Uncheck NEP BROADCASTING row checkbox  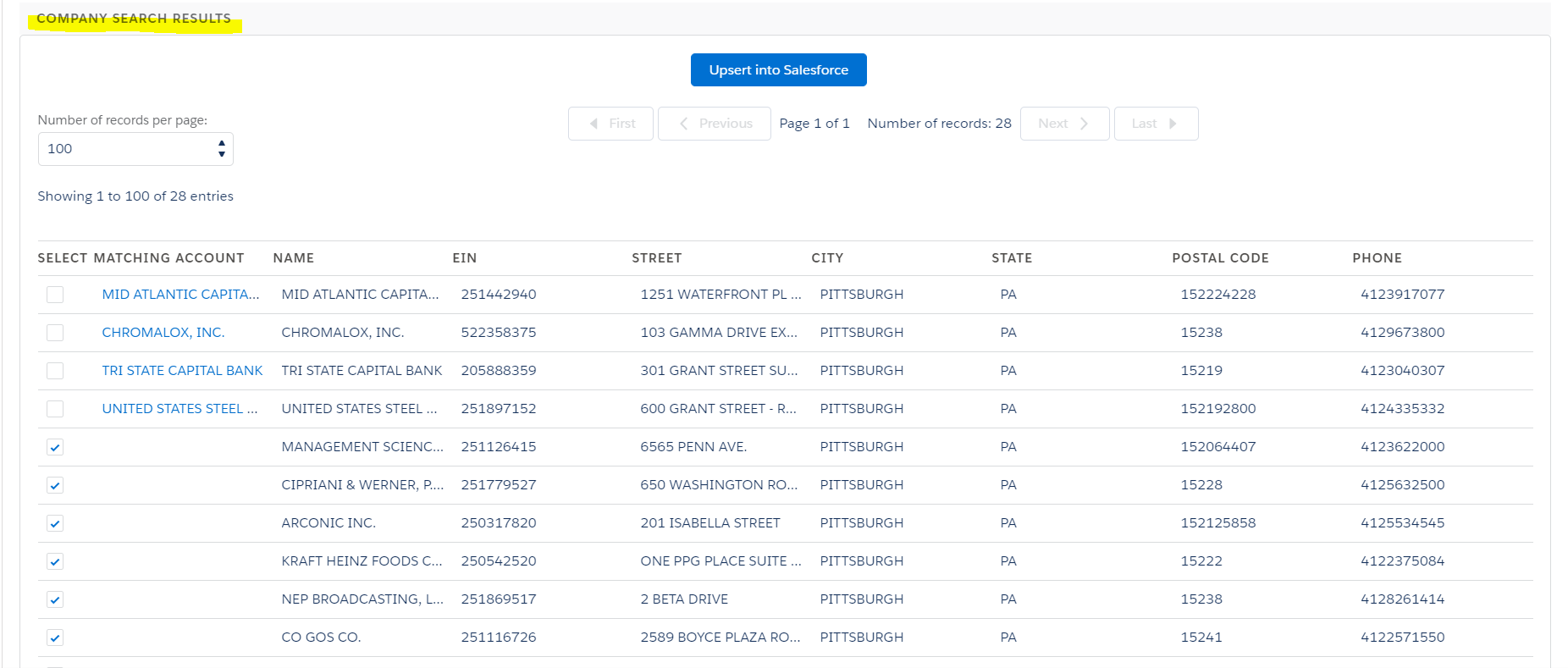click(55, 599)
